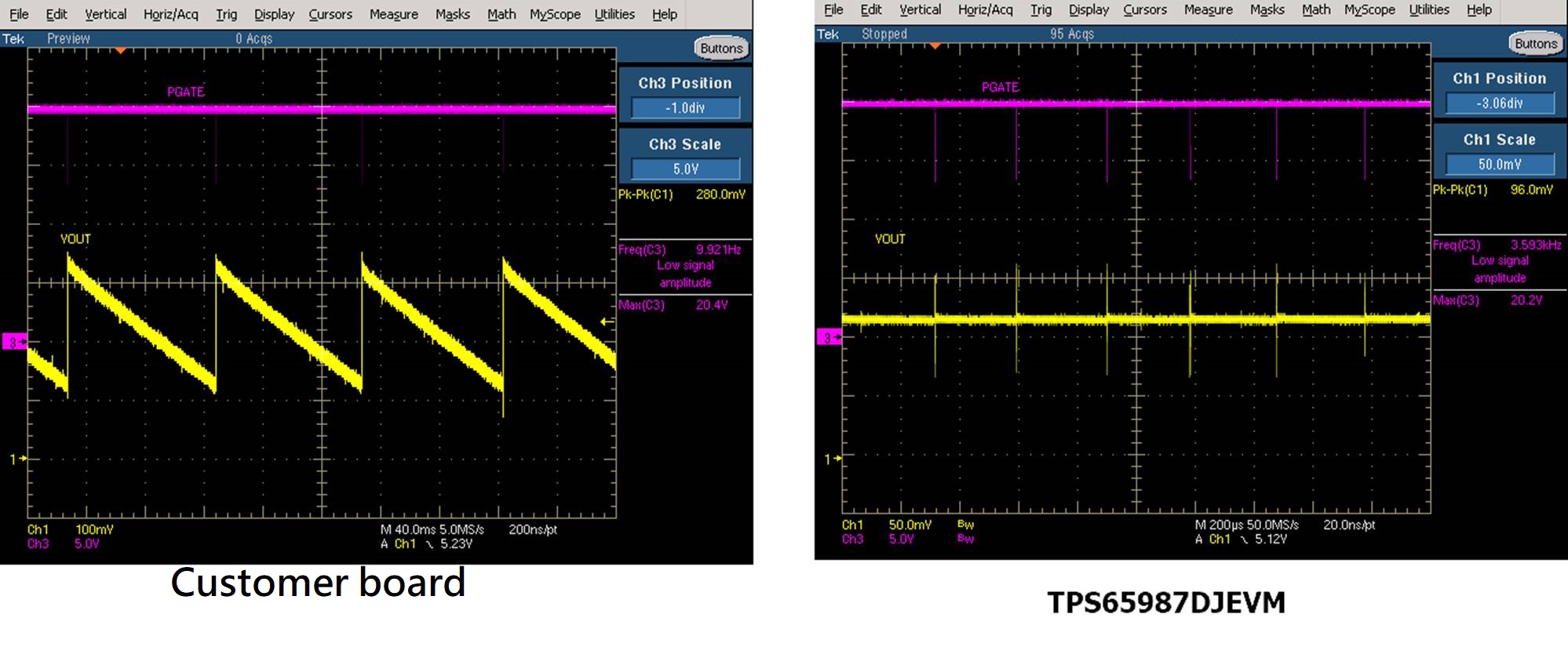The width and height of the screenshot is (1568, 647).
Task: Click orange trigger position marker in TPS65987DJEVM scope
Action: coord(935,46)
